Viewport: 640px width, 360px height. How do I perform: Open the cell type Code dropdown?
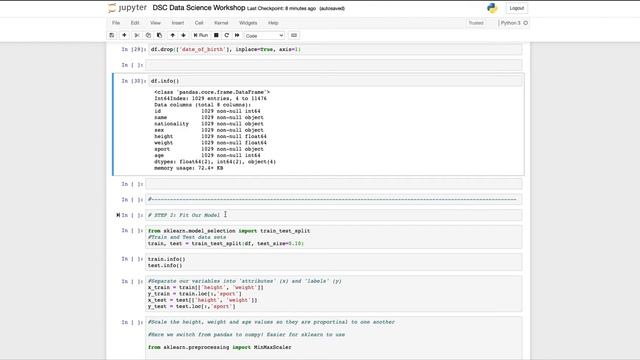(264, 36)
